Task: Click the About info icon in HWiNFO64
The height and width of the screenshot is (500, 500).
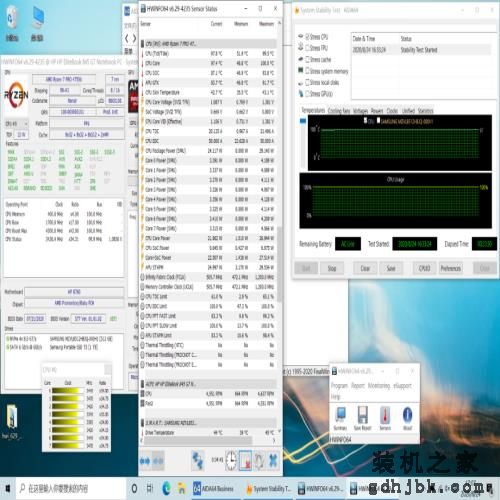Action: click(407, 418)
